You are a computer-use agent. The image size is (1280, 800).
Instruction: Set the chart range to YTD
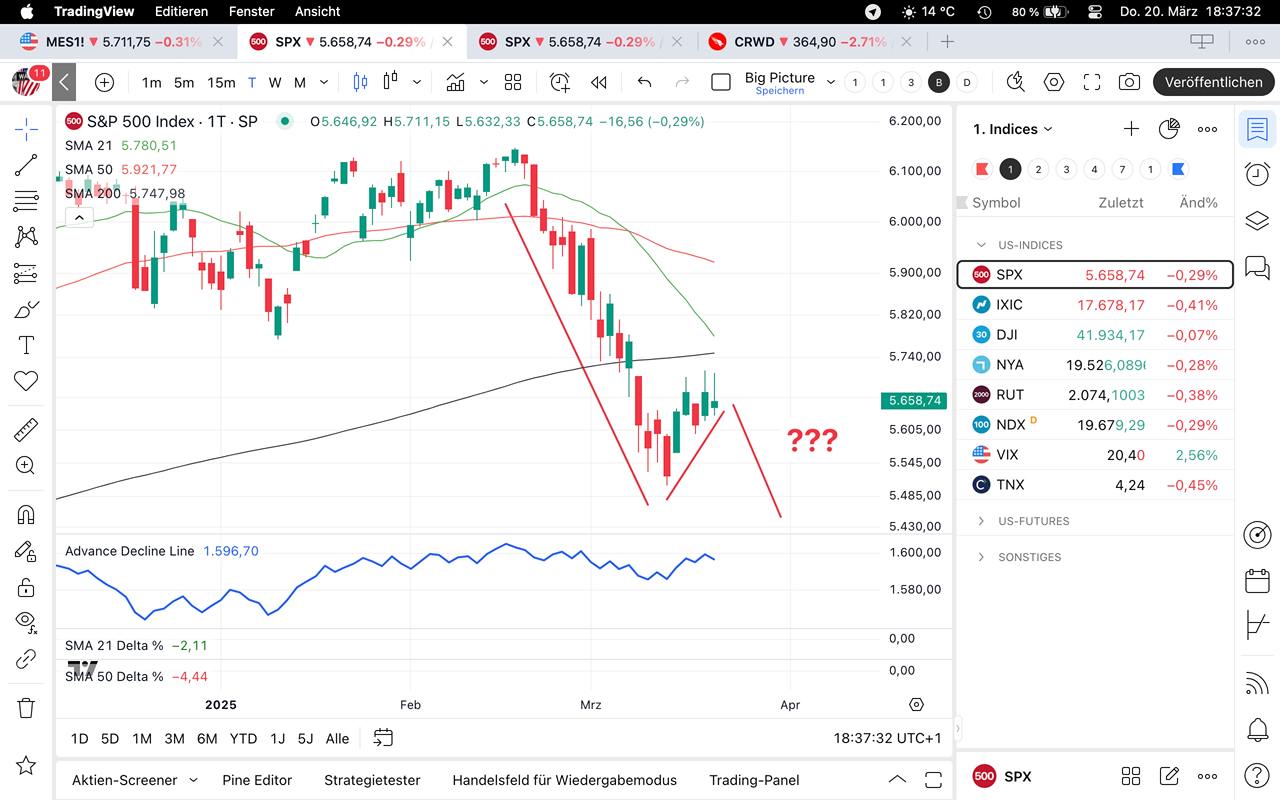243,738
